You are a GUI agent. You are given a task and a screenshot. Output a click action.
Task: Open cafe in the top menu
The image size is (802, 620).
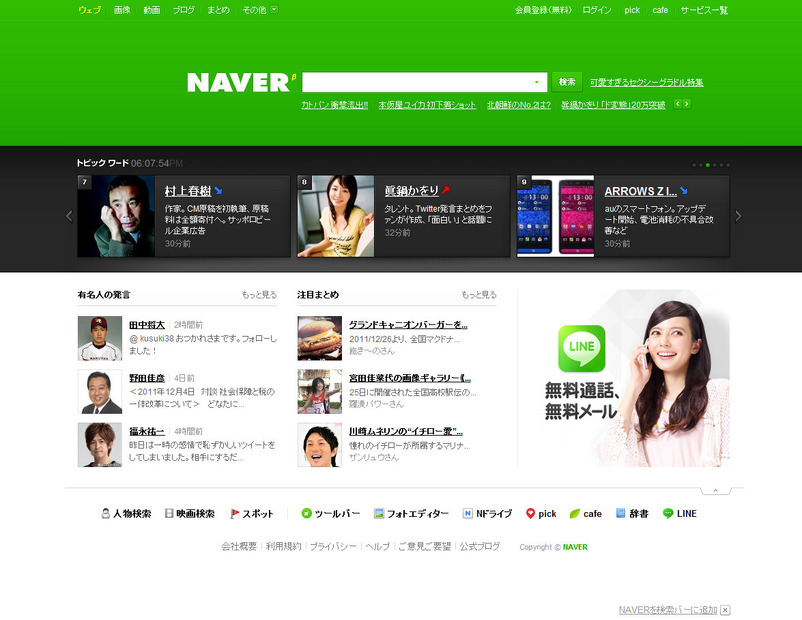tap(660, 10)
